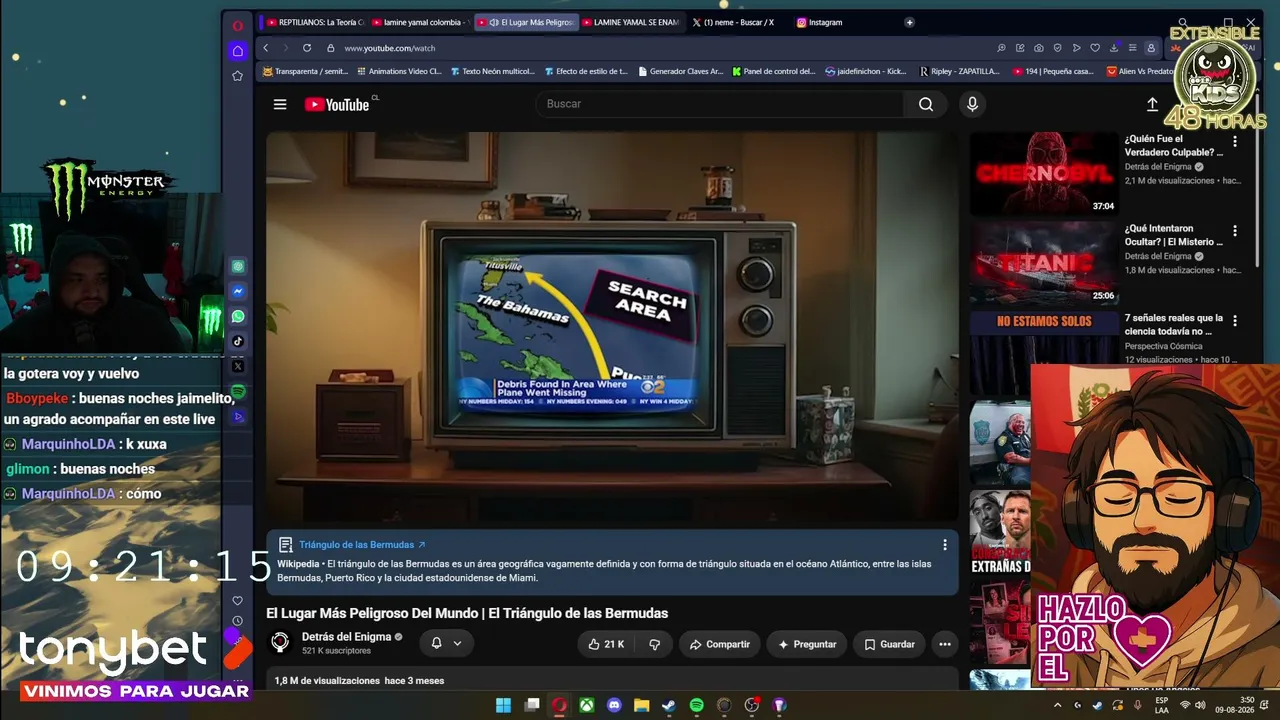Reload the page in the browser

(307, 48)
